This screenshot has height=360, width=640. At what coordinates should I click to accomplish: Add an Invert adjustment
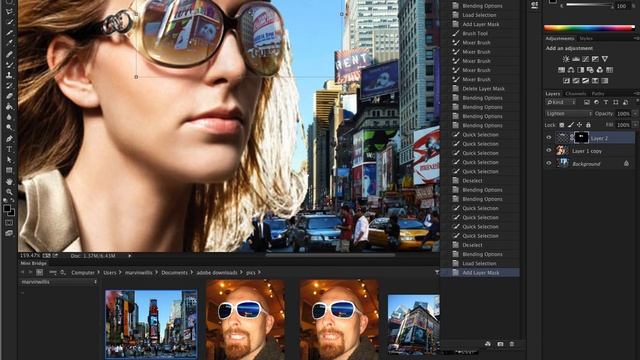tap(567, 81)
